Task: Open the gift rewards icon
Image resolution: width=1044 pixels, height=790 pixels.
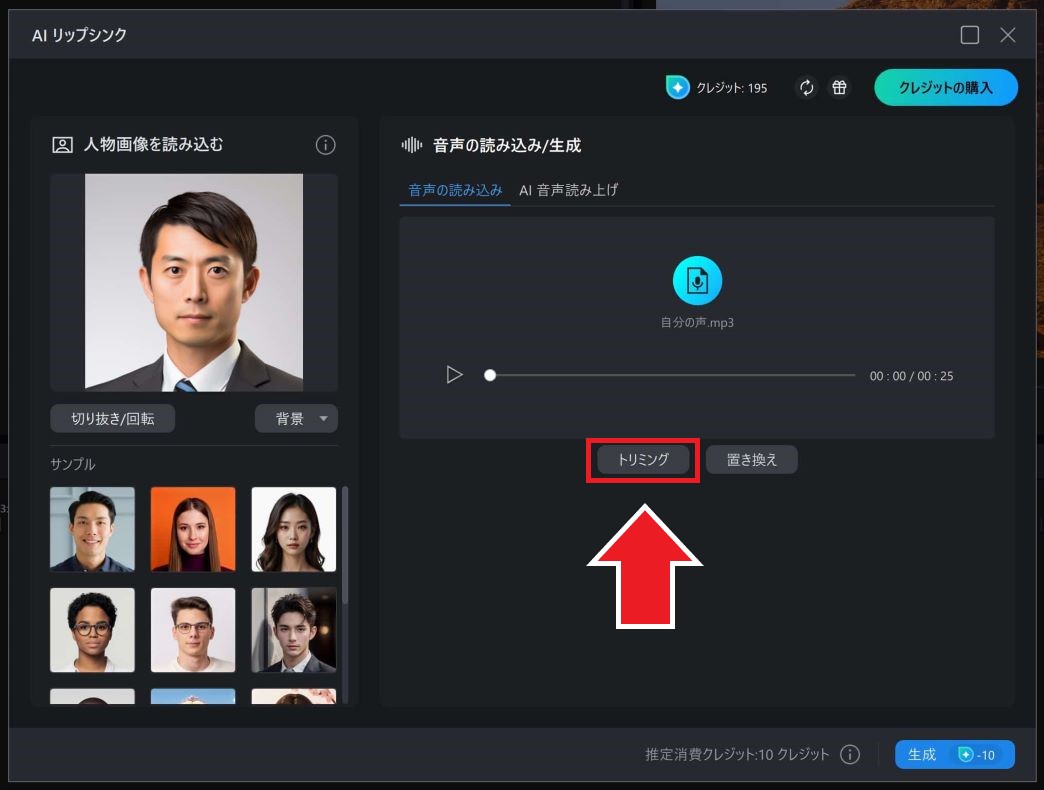Action: [x=839, y=87]
